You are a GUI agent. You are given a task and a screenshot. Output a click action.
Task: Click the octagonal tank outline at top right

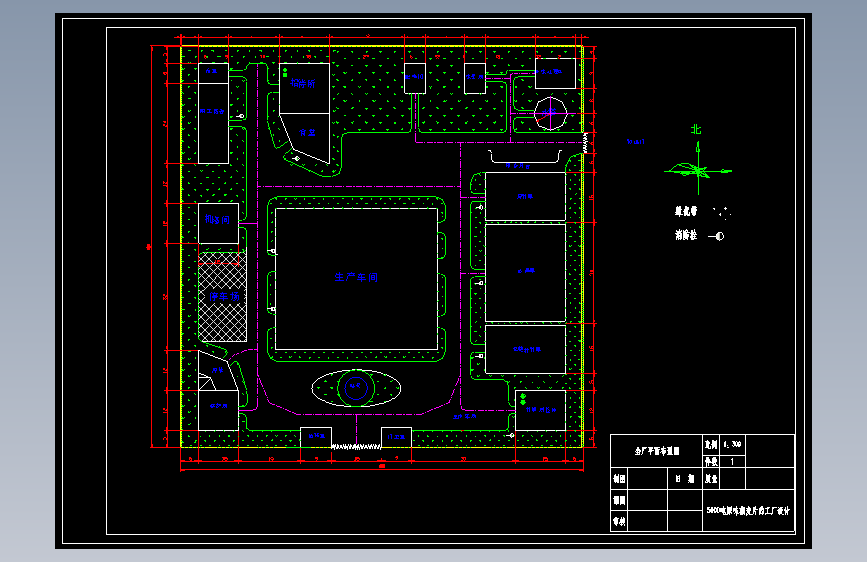(x=551, y=113)
